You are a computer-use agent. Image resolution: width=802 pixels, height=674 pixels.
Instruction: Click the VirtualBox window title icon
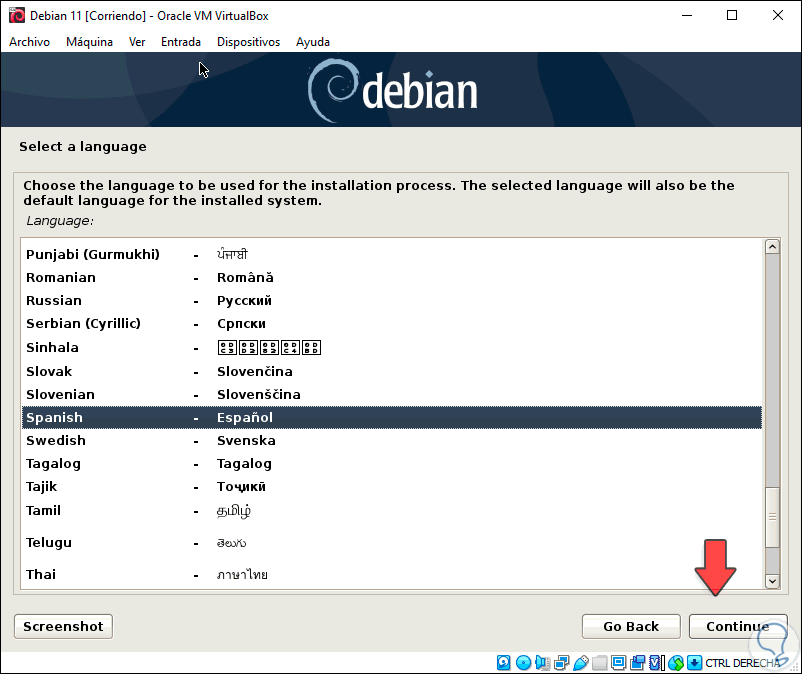pos(17,15)
